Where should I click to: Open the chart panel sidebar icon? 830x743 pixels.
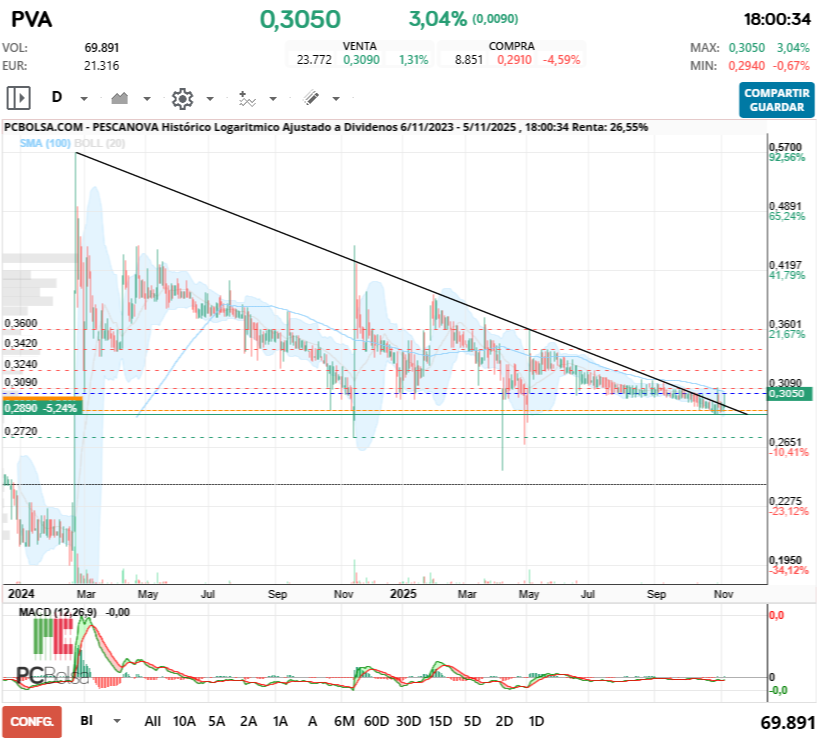point(17,97)
